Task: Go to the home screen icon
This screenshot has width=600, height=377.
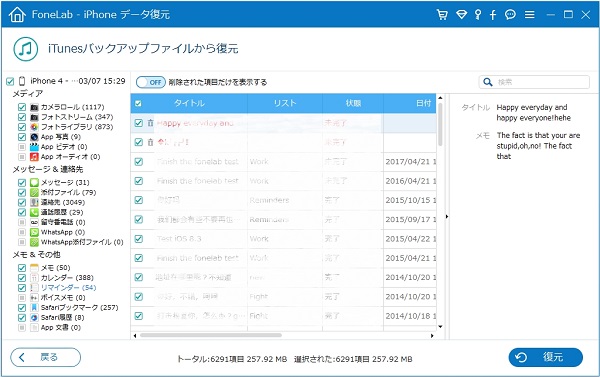Action: pos(17,15)
